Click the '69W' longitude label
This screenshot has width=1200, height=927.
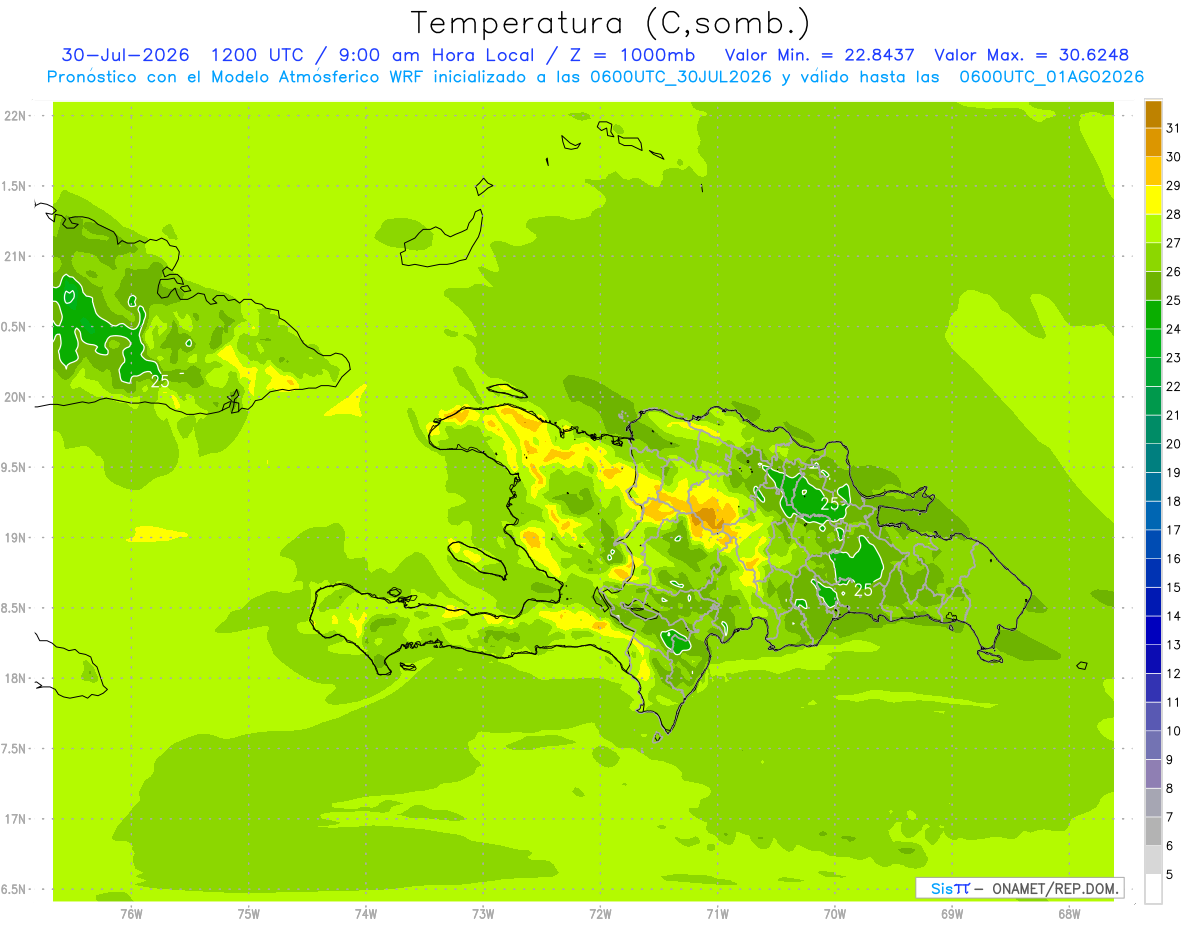point(952,914)
